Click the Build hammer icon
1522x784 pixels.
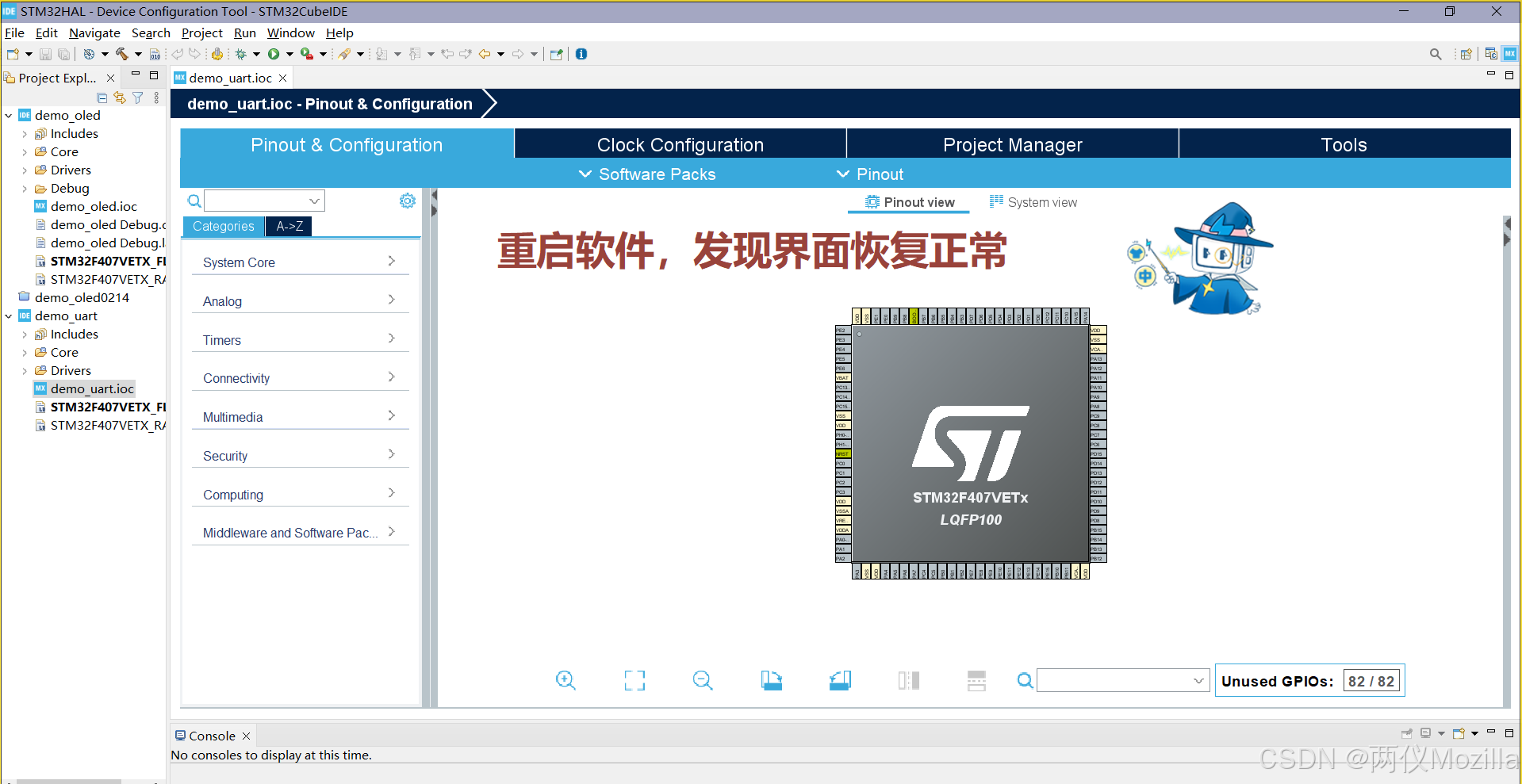121,54
